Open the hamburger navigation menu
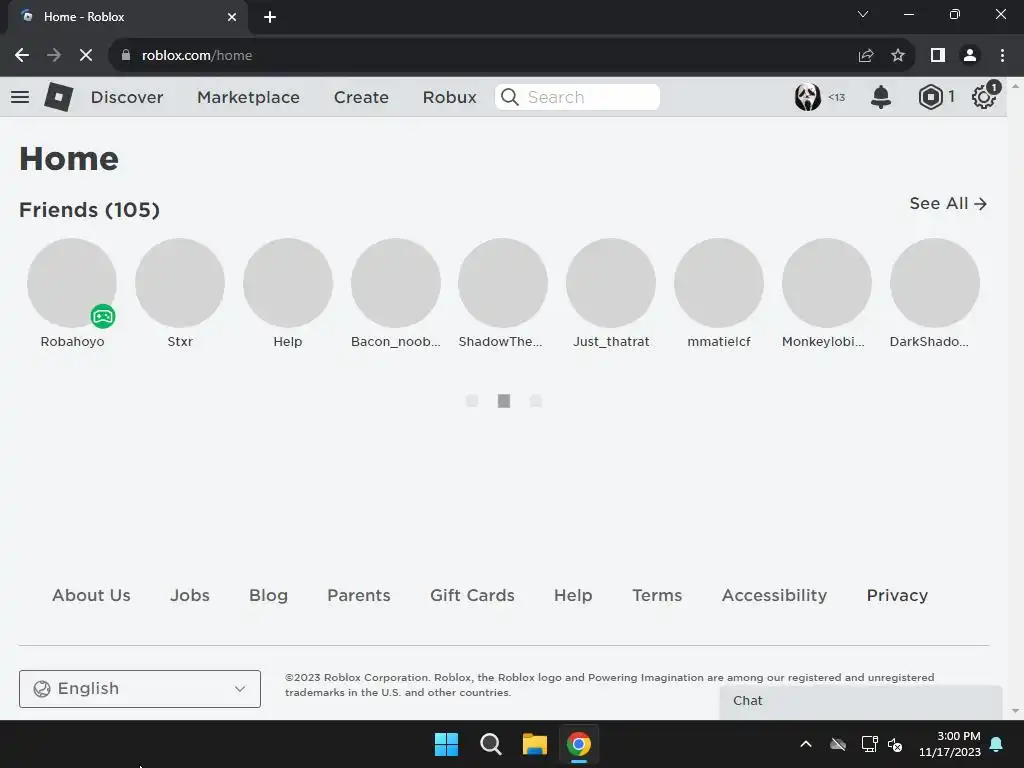The height and width of the screenshot is (768, 1024). [20, 97]
